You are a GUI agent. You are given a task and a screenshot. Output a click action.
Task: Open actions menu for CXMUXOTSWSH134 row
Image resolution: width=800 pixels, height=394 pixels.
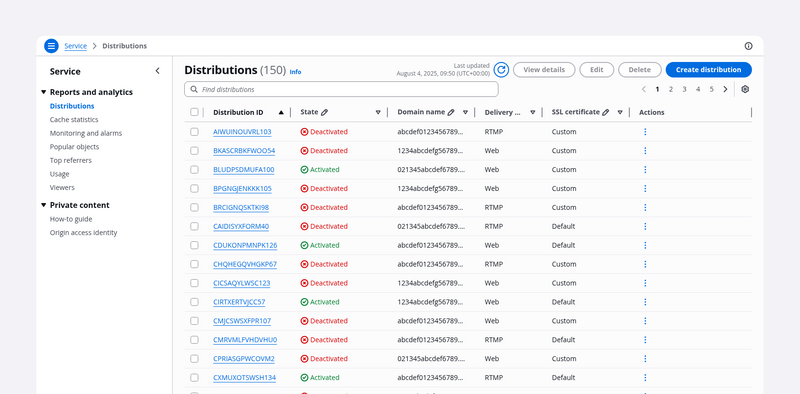pyautogui.click(x=645, y=378)
